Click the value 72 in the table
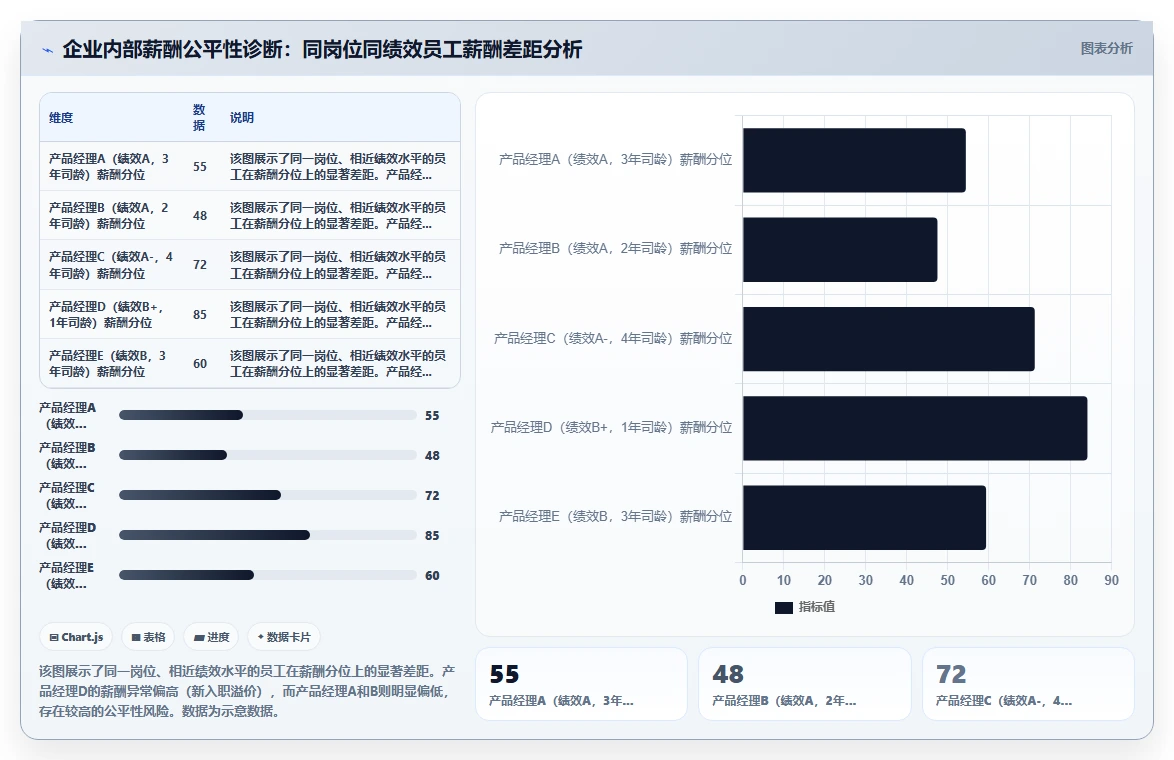Viewport: 1174px width, 760px height. click(200, 265)
